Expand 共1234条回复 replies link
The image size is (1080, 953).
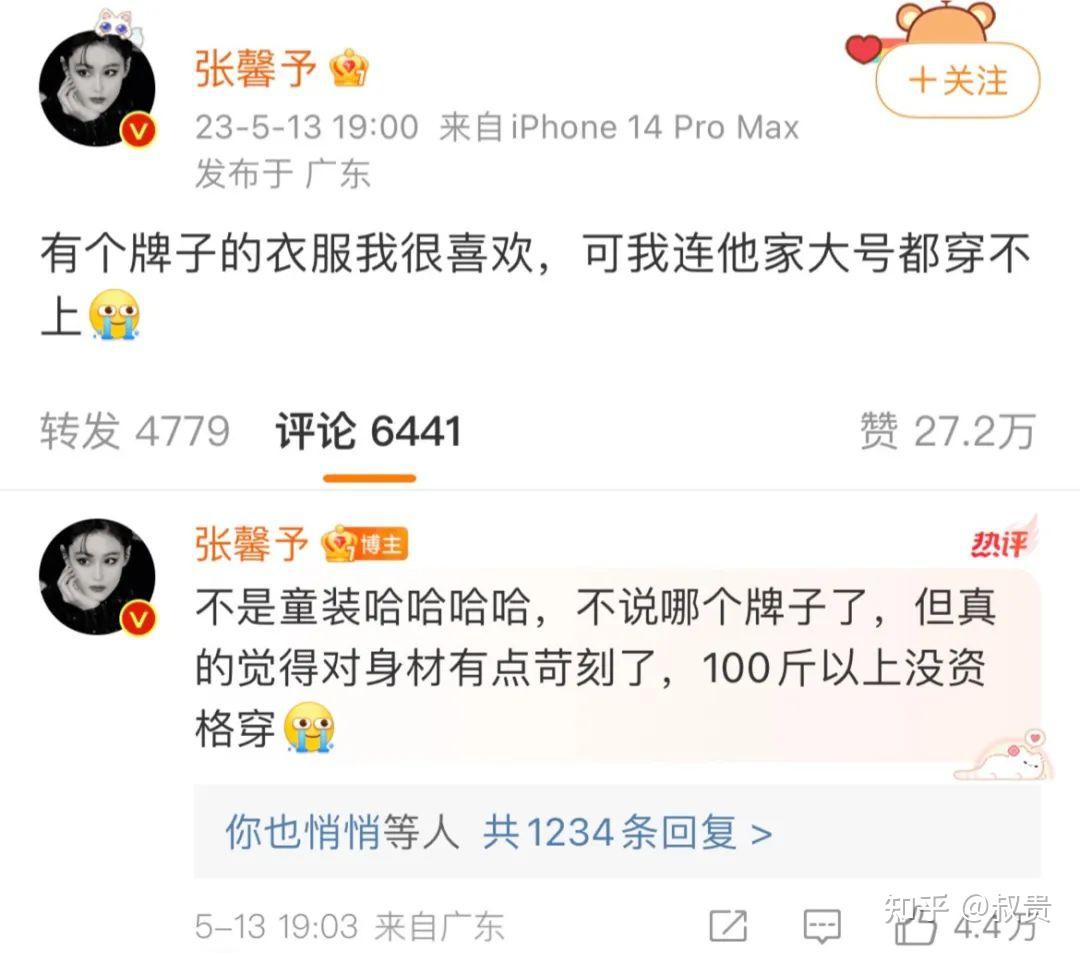(627, 832)
